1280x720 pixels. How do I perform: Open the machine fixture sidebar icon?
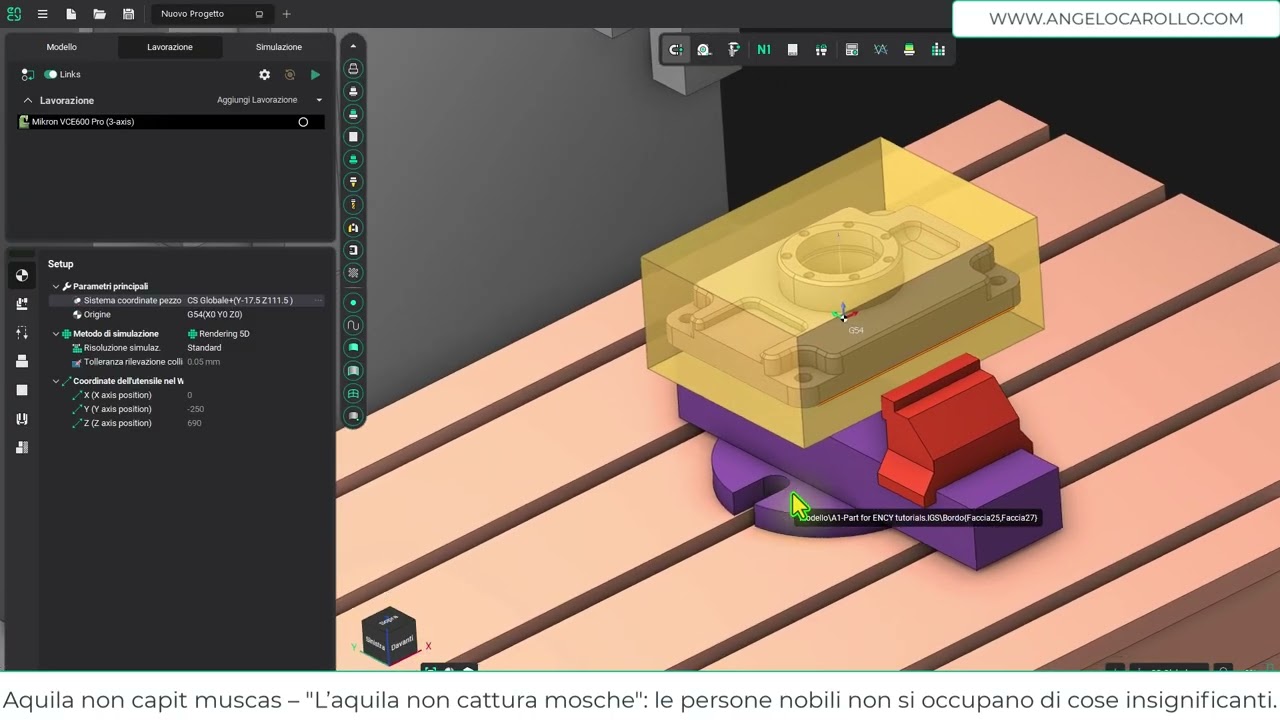(x=22, y=304)
